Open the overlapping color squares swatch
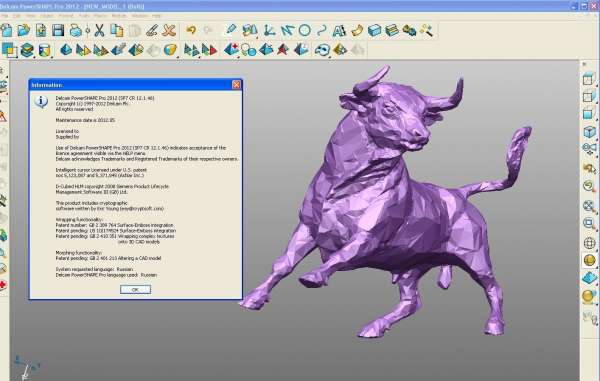The image size is (600, 381). [x=9, y=50]
